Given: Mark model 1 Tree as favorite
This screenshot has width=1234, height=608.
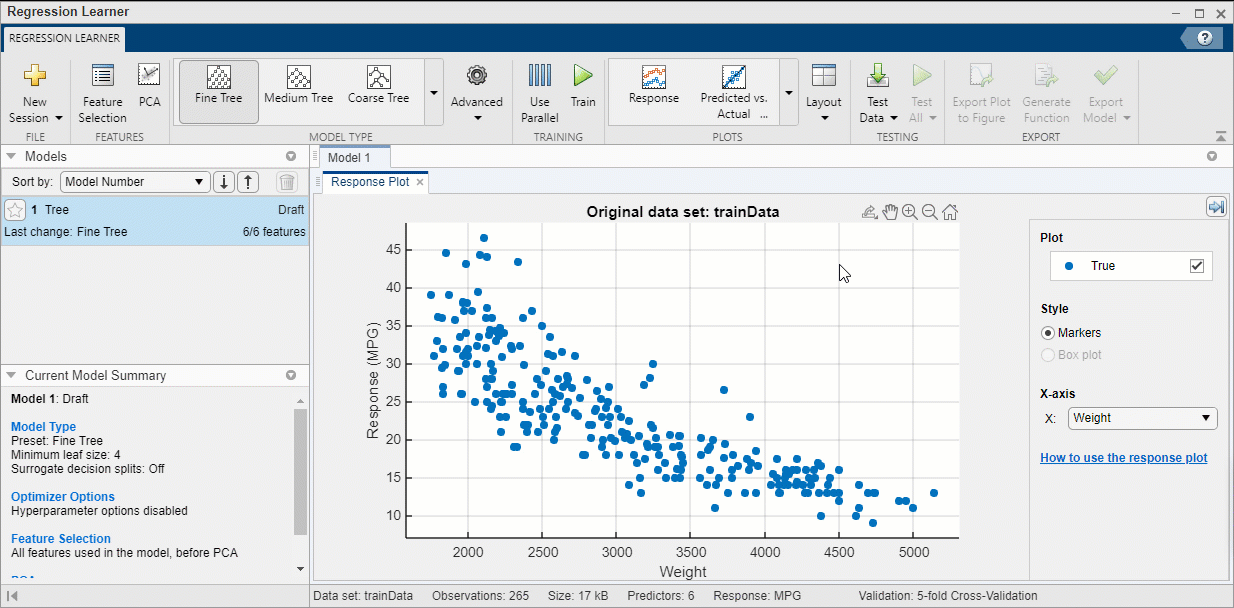Looking at the screenshot, I should [15, 210].
